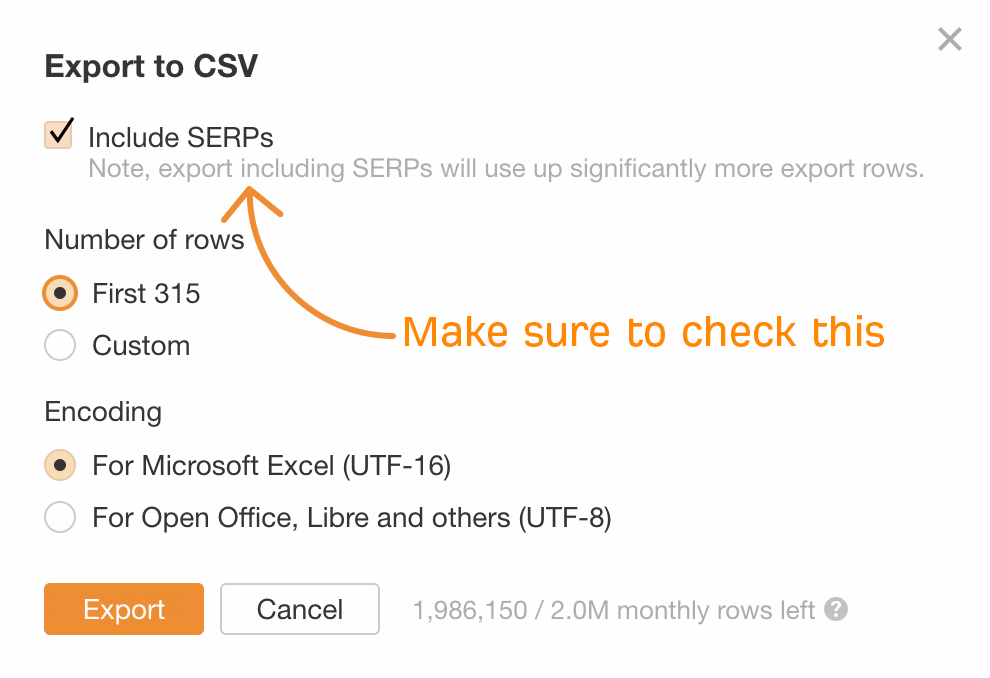Click the question mark beside monthly rows counter
This screenshot has height=678, width=990.
[x=836, y=609]
